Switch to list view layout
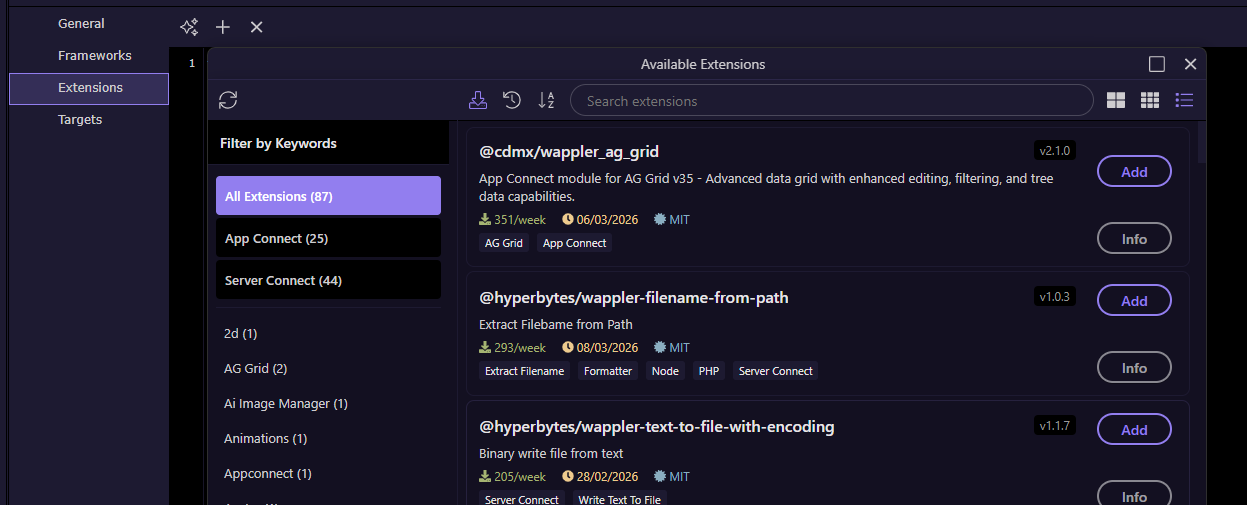The width and height of the screenshot is (1247, 505). 1184,100
